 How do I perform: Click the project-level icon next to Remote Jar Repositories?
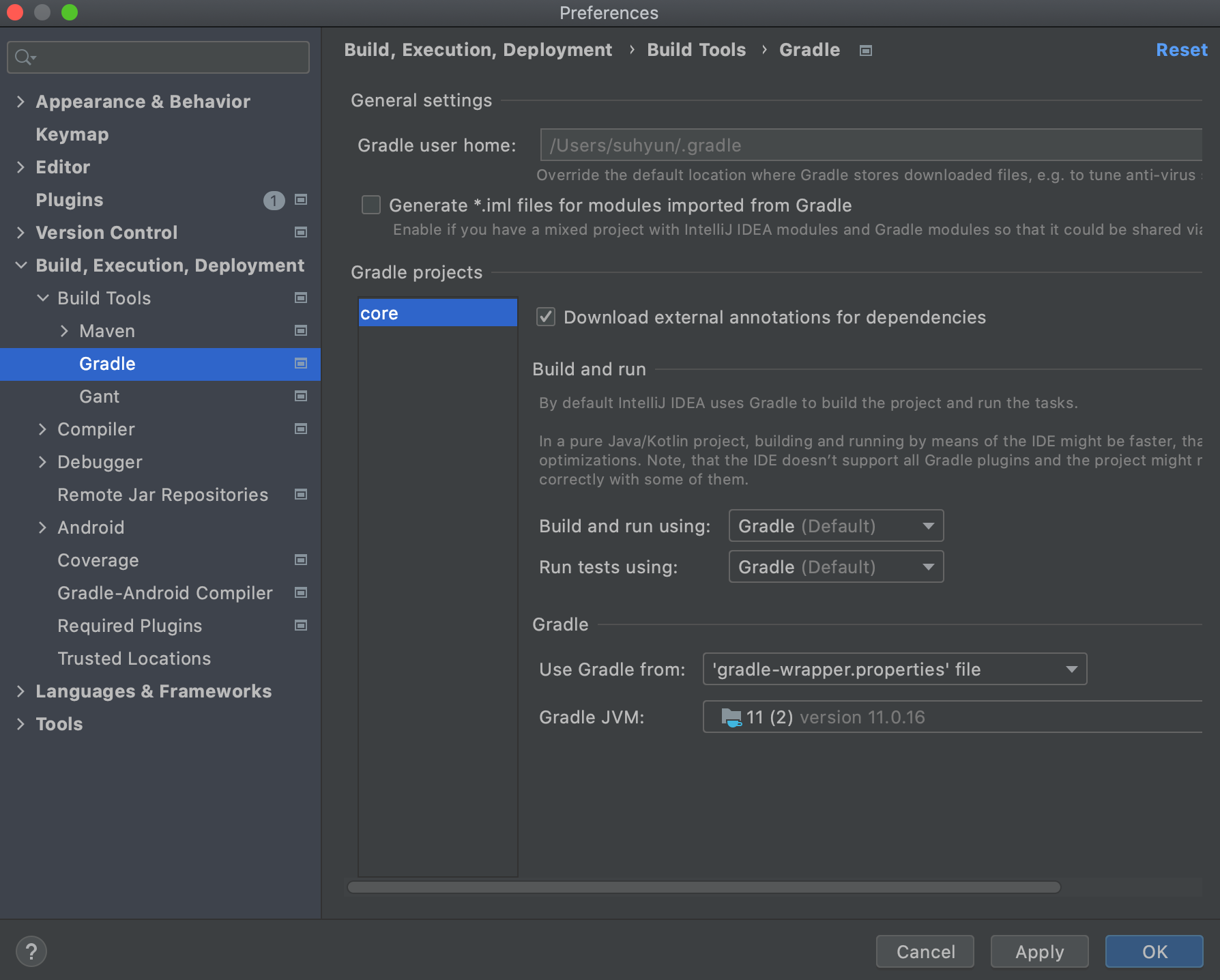301,495
